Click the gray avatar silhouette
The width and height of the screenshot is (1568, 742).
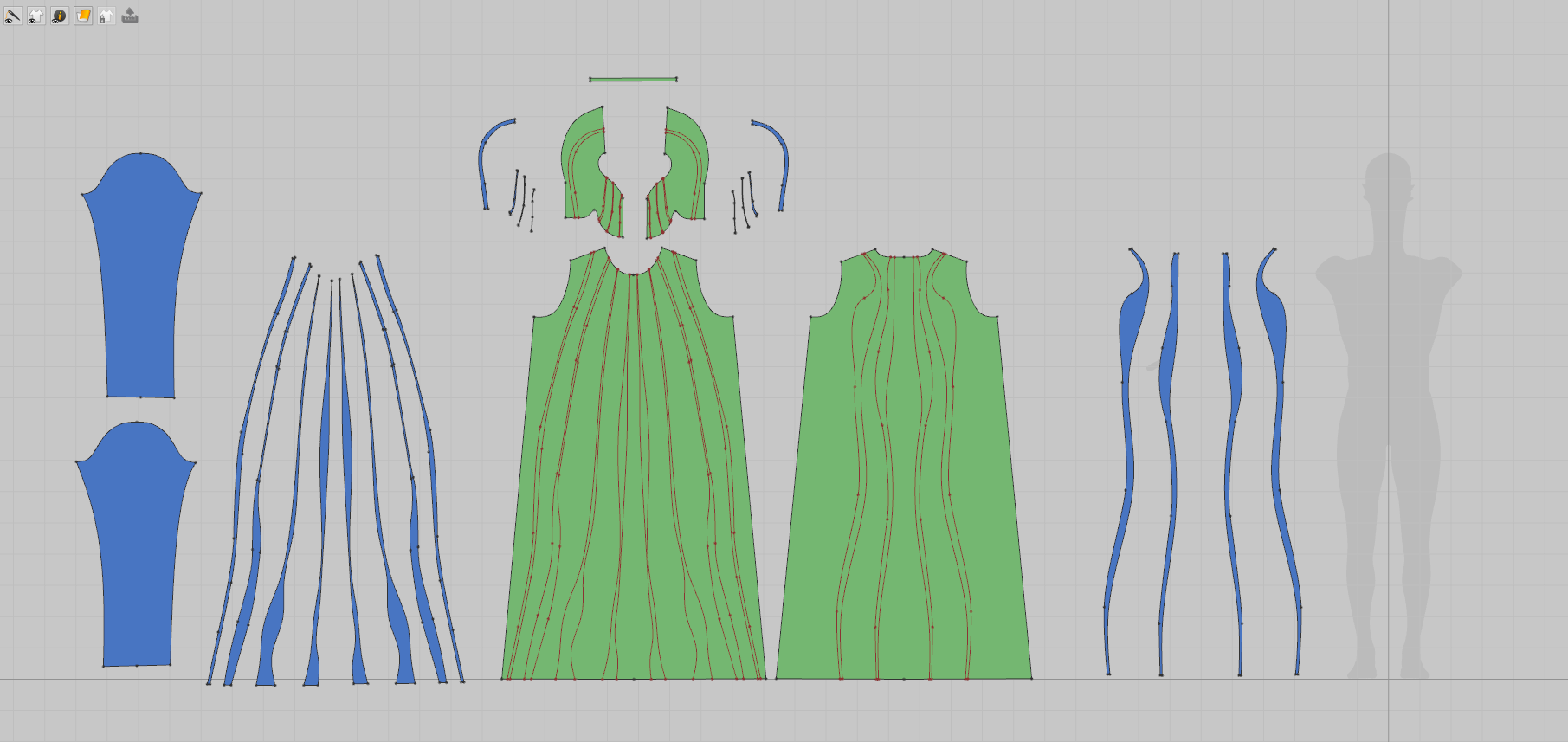pos(1388,416)
